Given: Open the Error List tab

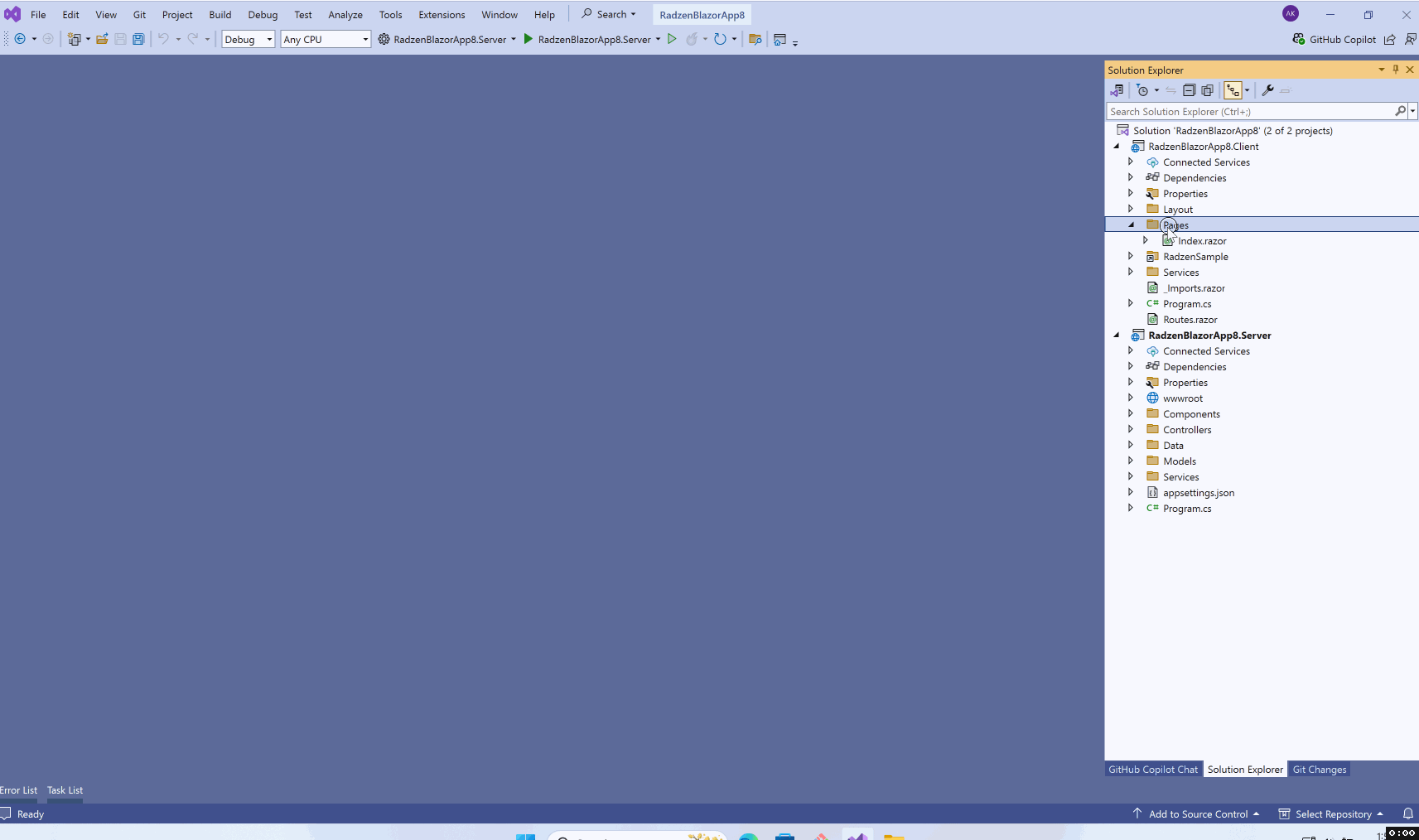Looking at the screenshot, I should coord(18,790).
